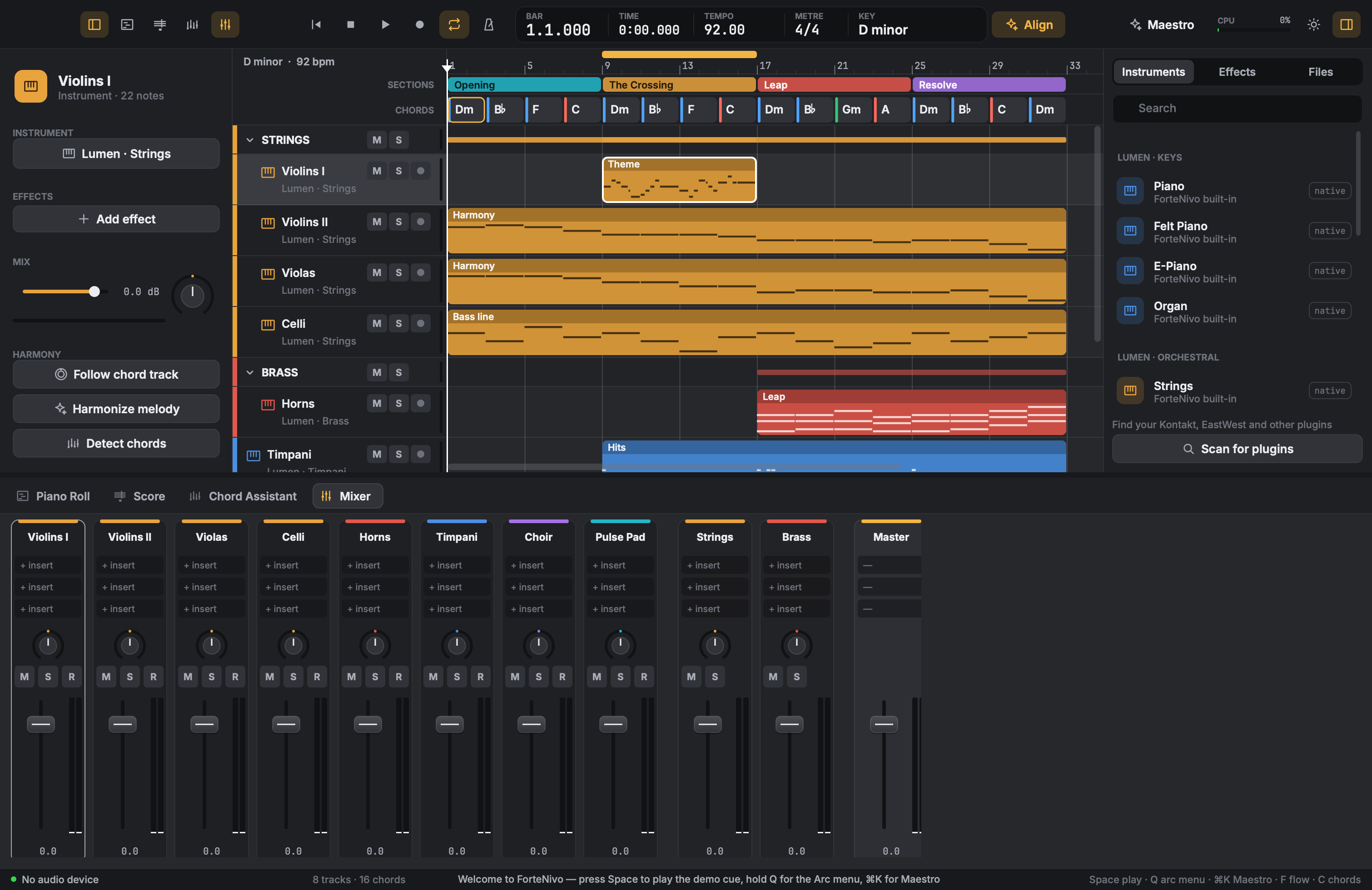The image size is (1372, 890).
Task: Click Harmonize melody button
Action: (116, 409)
